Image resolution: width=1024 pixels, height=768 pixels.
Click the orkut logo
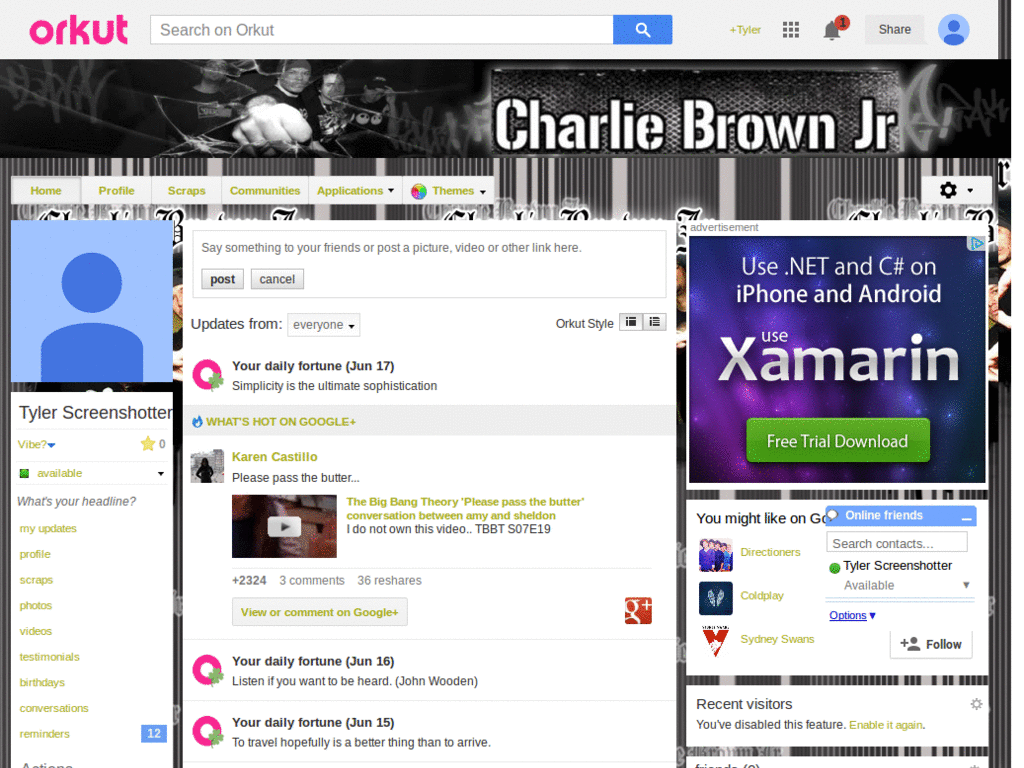(78, 30)
